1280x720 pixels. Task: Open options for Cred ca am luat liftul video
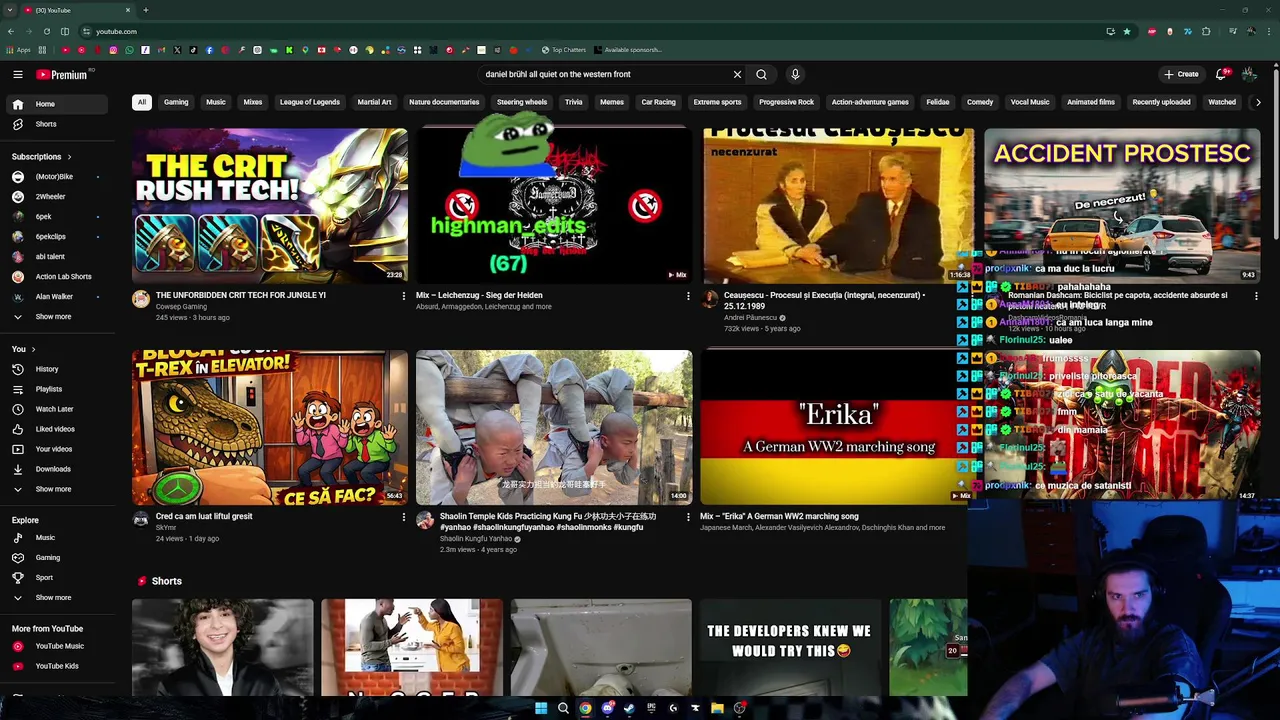tap(404, 517)
